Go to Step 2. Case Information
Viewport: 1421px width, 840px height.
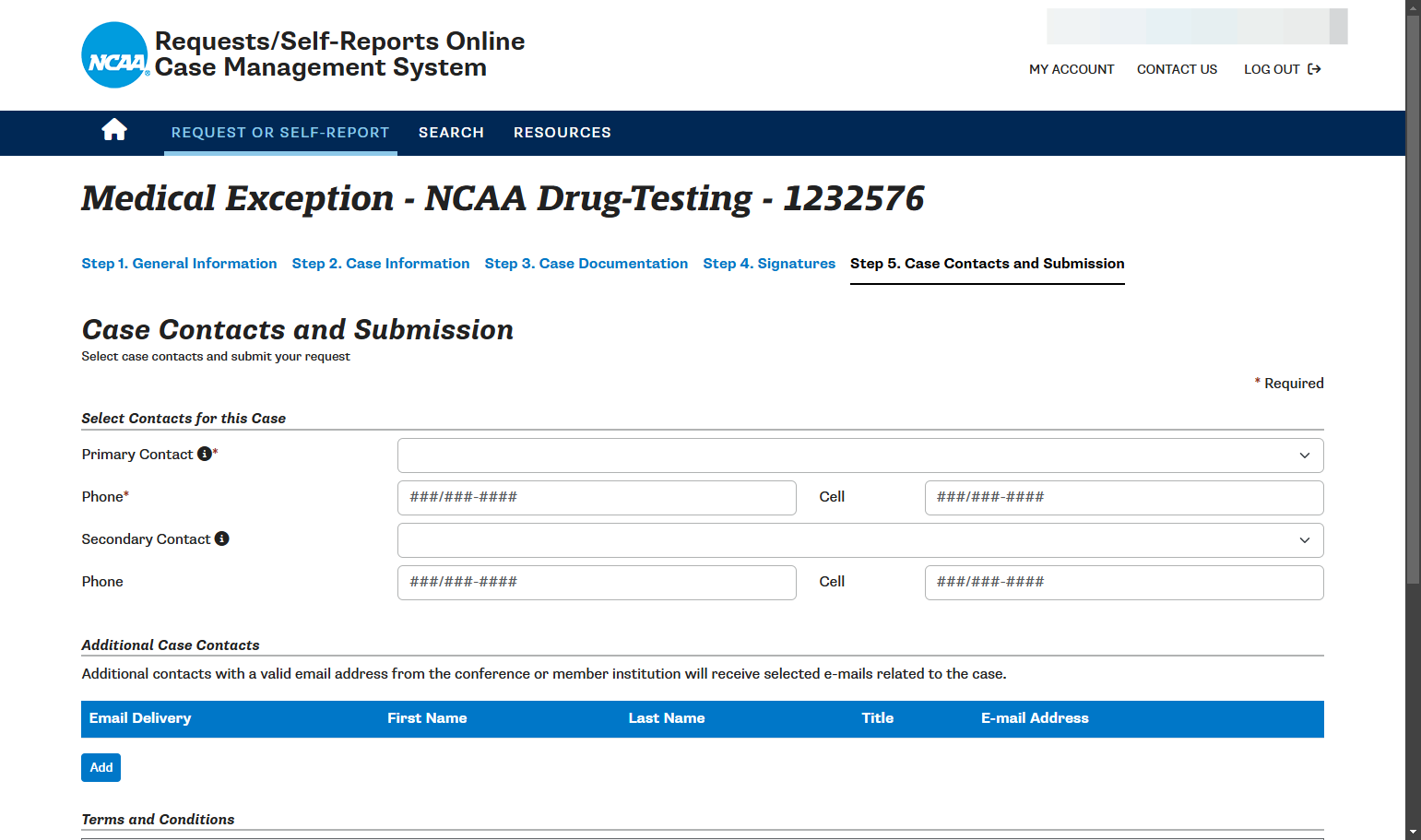[x=381, y=264]
